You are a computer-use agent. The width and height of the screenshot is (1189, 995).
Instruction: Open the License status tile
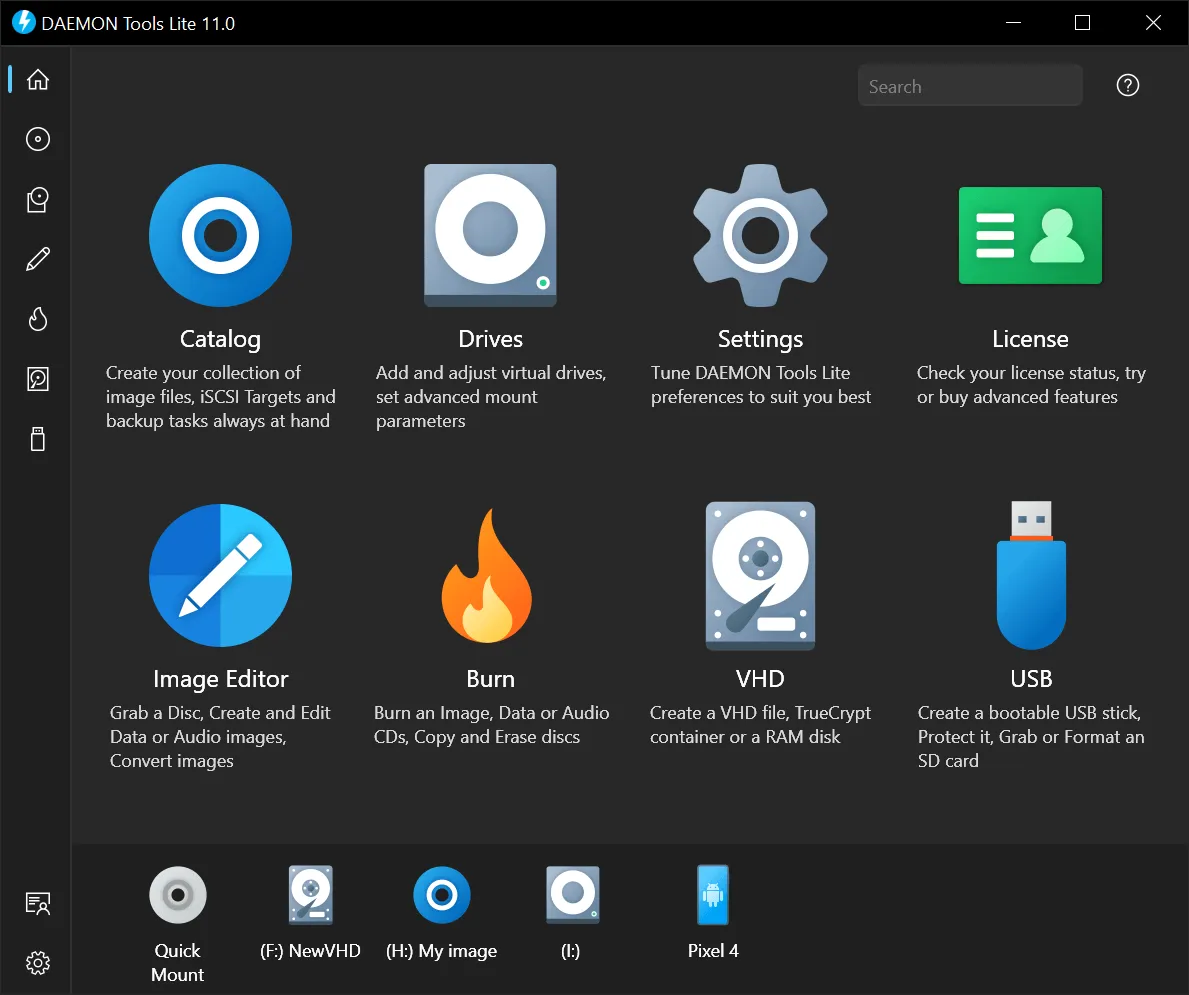pos(1030,235)
